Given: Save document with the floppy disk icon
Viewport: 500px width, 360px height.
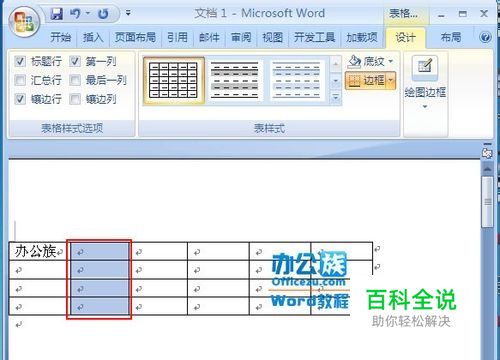Looking at the screenshot, I should 57,14.
